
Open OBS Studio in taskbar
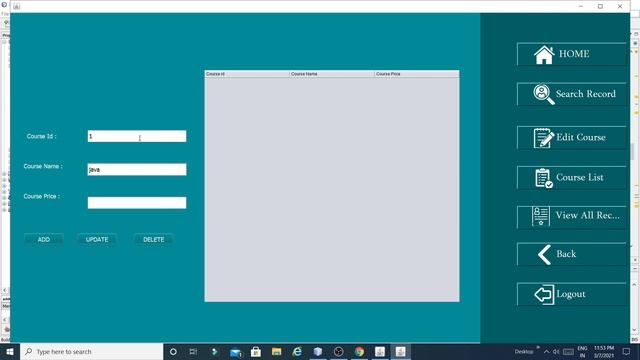pos(338,351)
